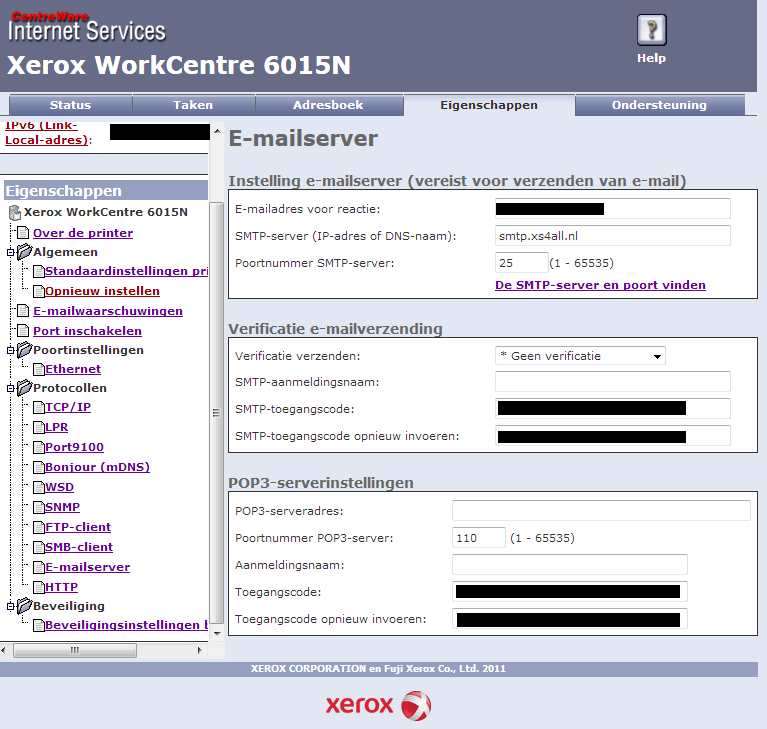Click the POP3-serveradres field
This screenshot has height=729, width=767.
601,510
